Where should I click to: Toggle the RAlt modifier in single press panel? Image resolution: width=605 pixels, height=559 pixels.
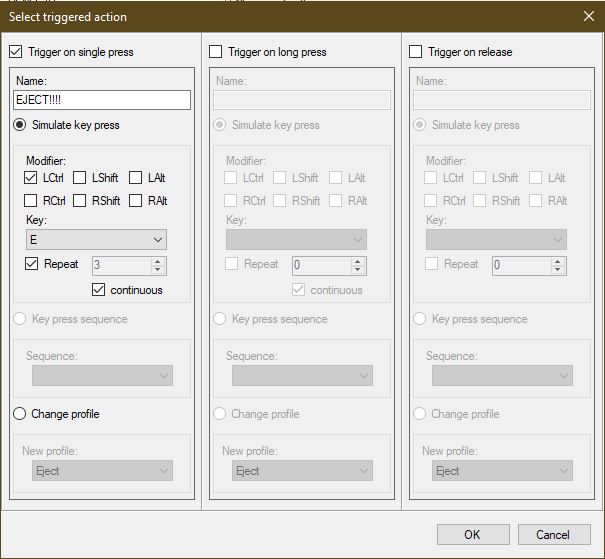point(135,201)
